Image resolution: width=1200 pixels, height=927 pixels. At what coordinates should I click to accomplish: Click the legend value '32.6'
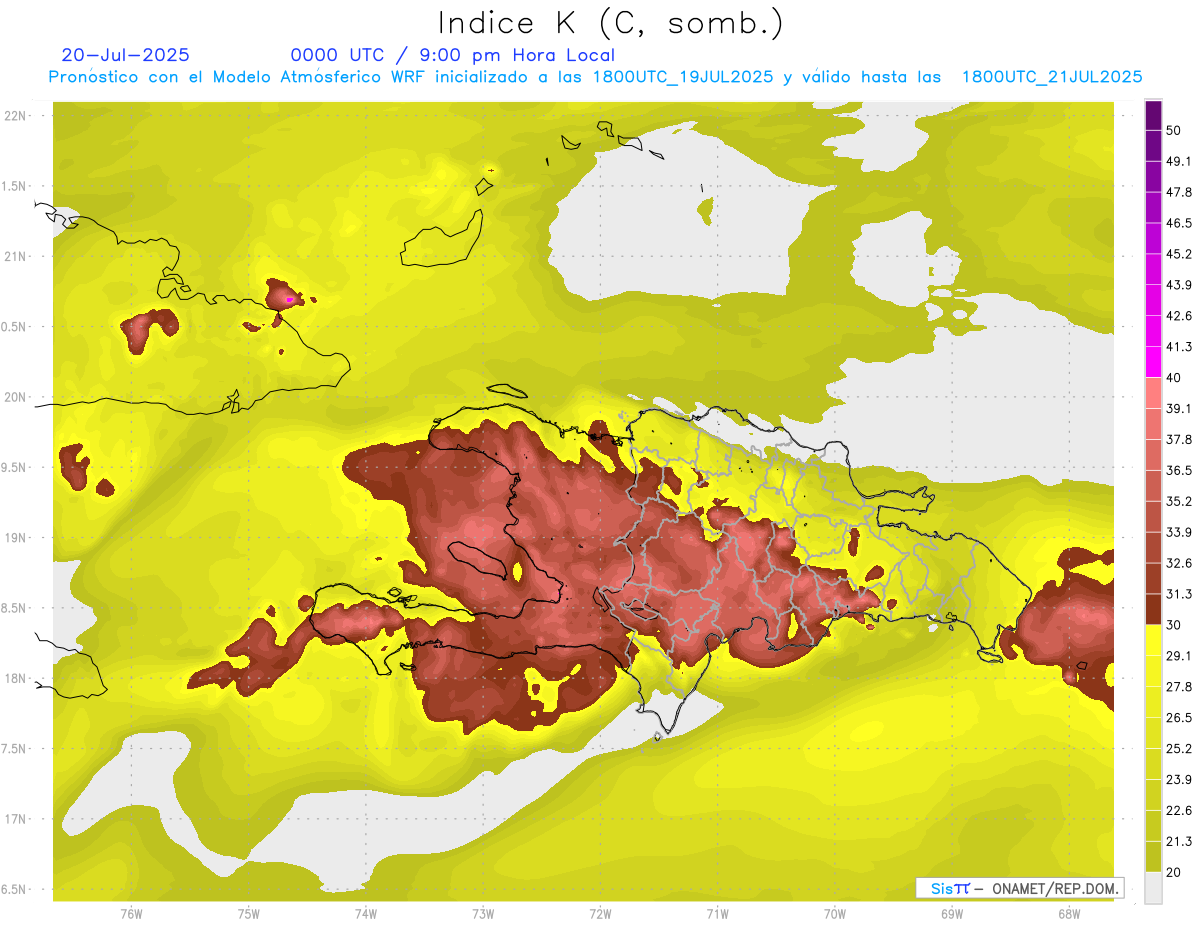(x=1179, y=564)
